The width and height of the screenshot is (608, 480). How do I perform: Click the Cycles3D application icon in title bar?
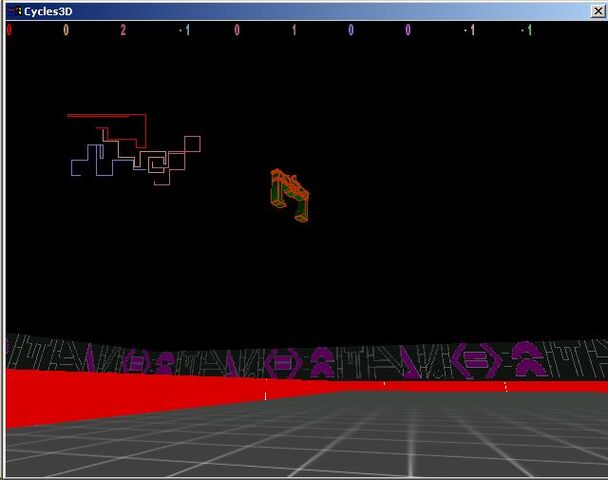(14, 11)
